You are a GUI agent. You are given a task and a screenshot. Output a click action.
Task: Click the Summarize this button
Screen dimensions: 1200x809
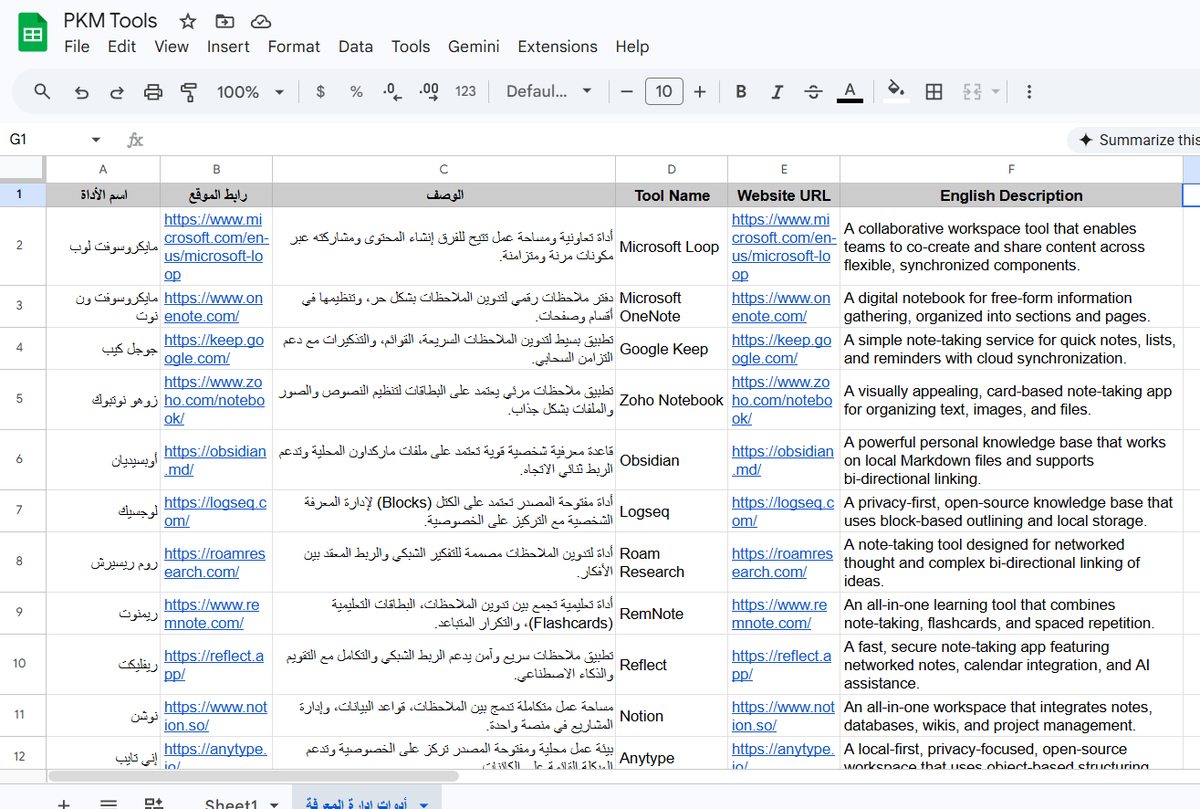[1134, 140]
